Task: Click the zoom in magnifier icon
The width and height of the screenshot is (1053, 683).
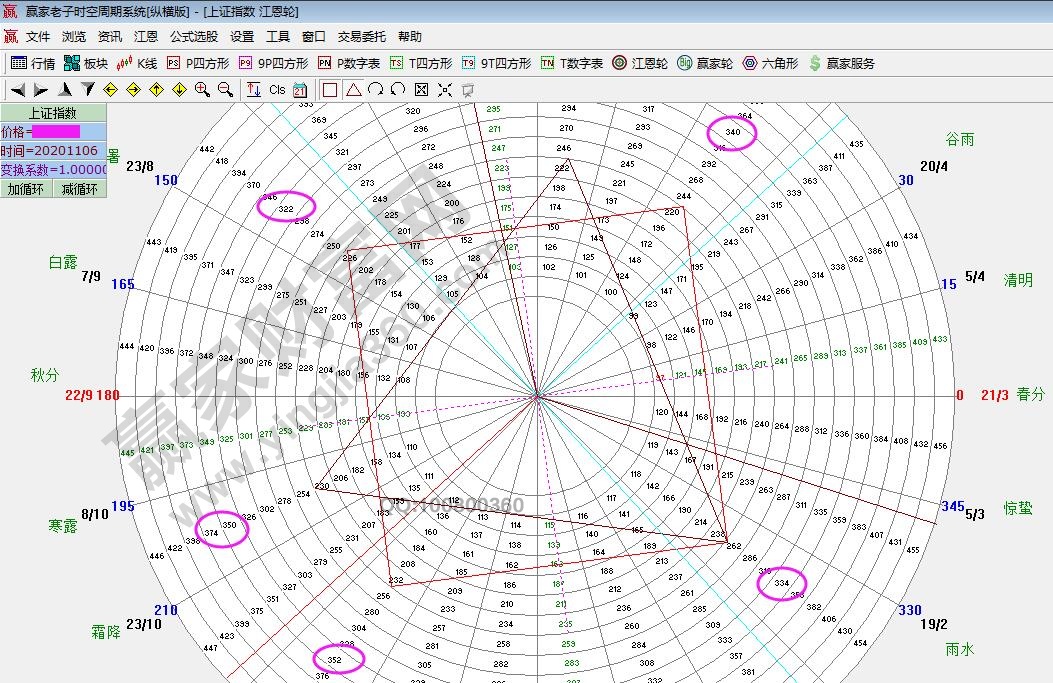Action: click(x=202, y=90)
